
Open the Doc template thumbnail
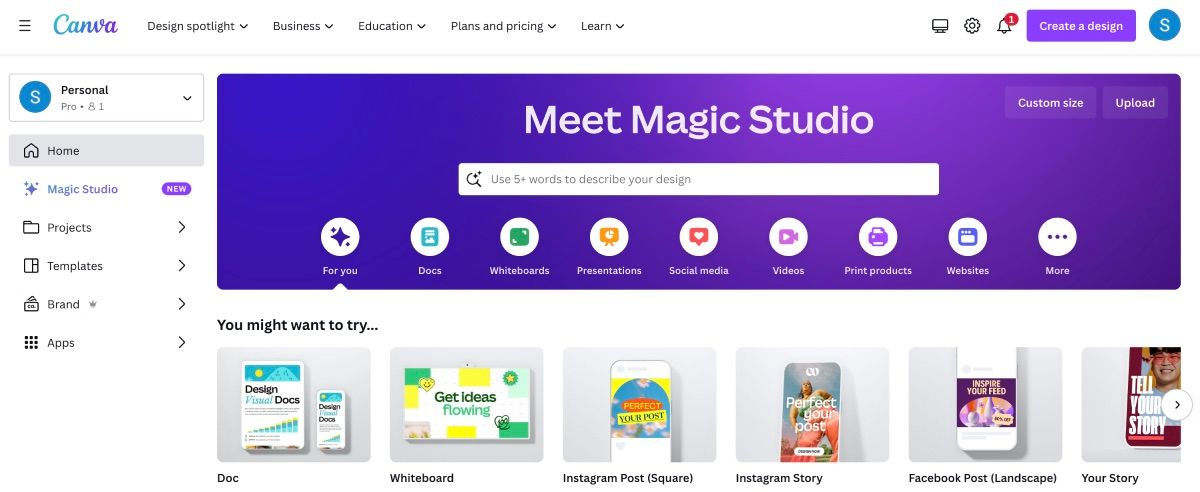294,404
